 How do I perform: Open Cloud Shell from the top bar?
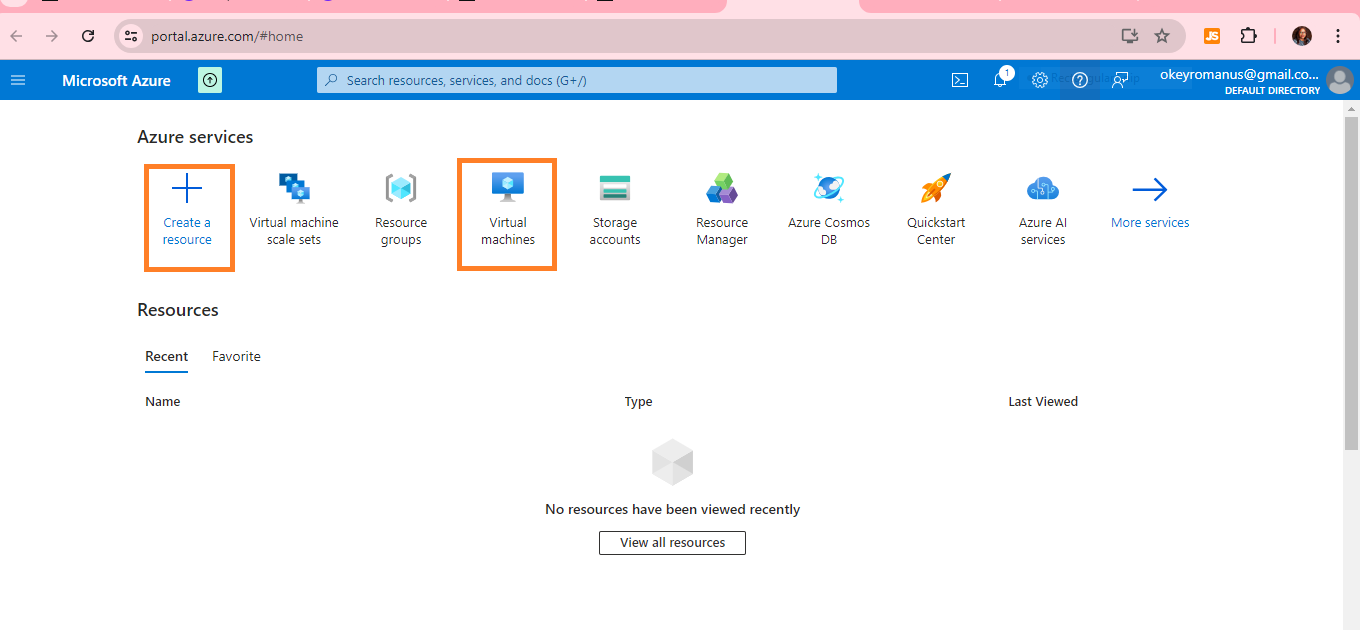960,80
